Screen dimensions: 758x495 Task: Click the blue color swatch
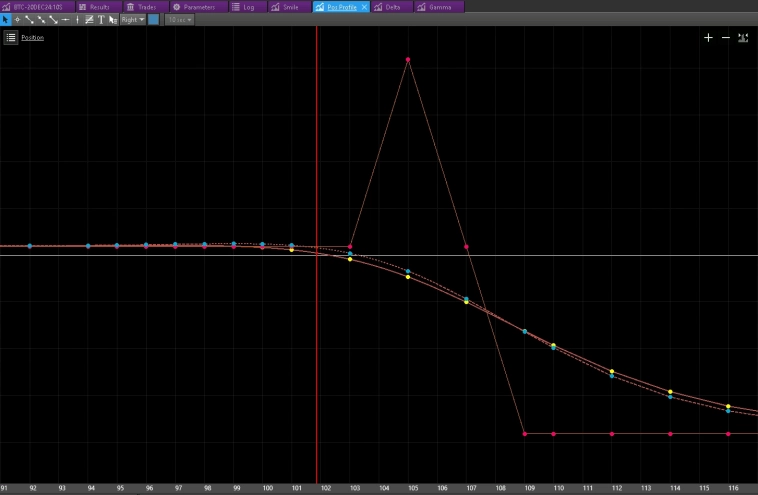click(x=154, y=19)
